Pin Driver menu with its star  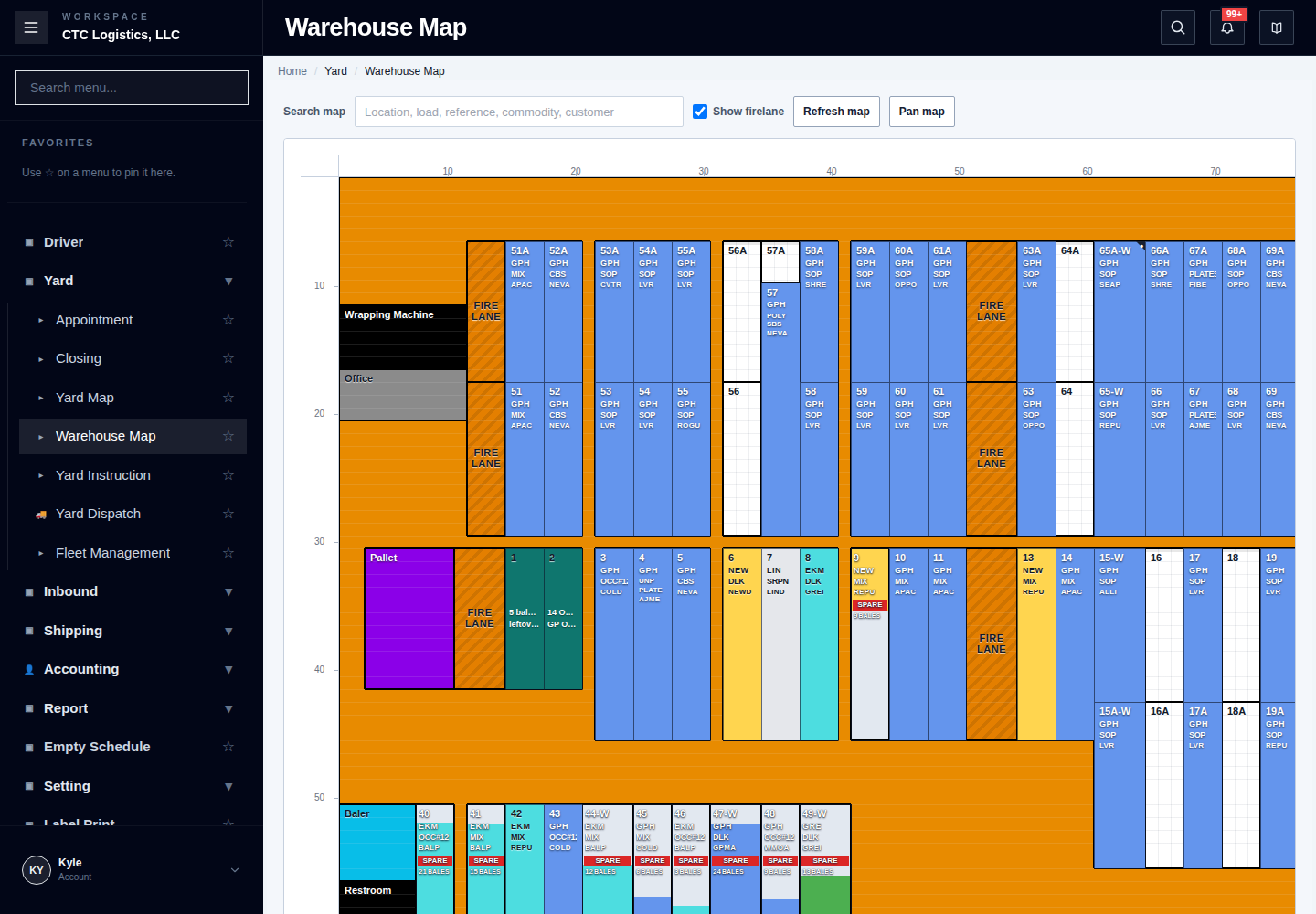(228, 242)
